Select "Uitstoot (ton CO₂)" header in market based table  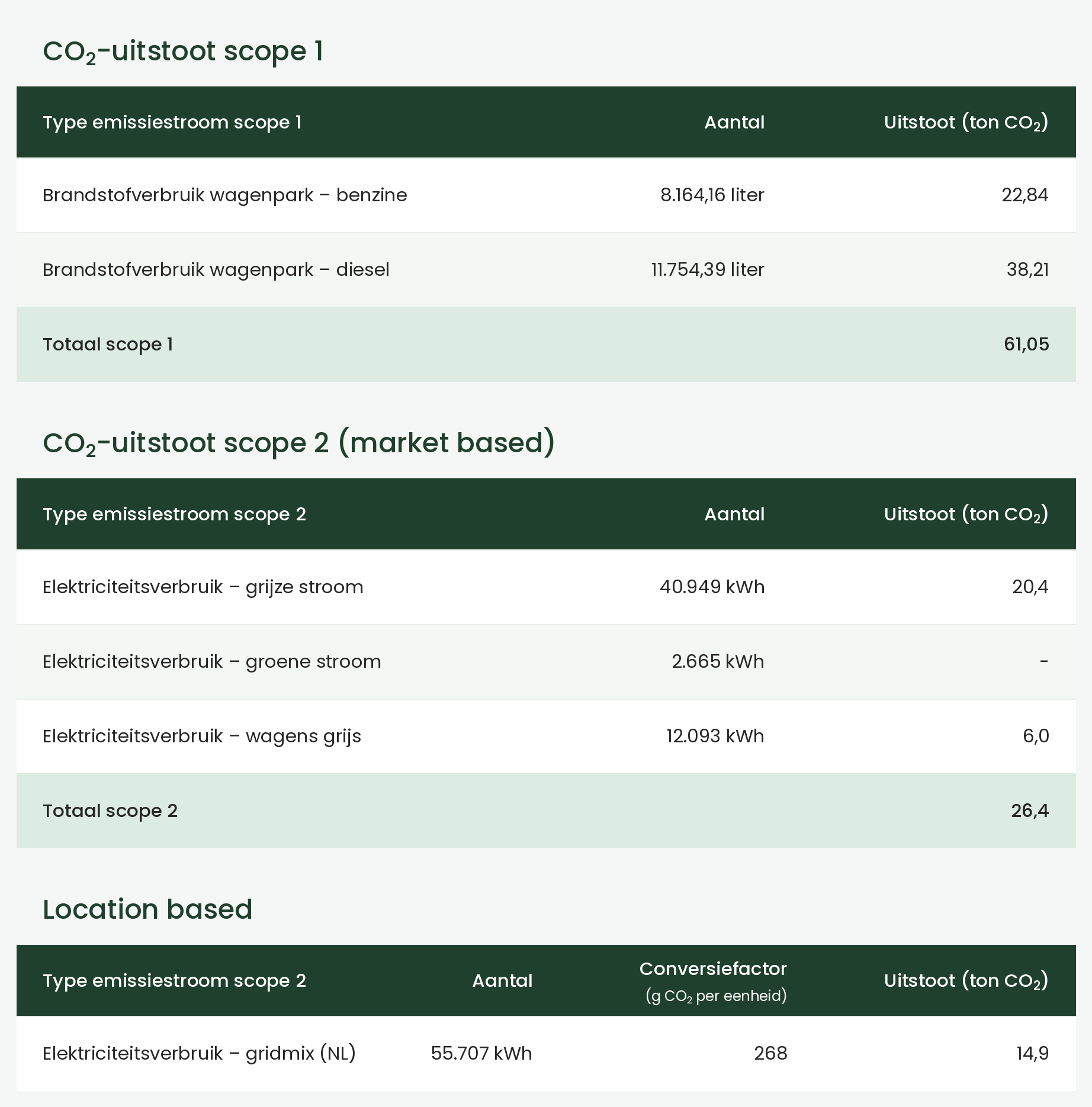tap(966, 514)
